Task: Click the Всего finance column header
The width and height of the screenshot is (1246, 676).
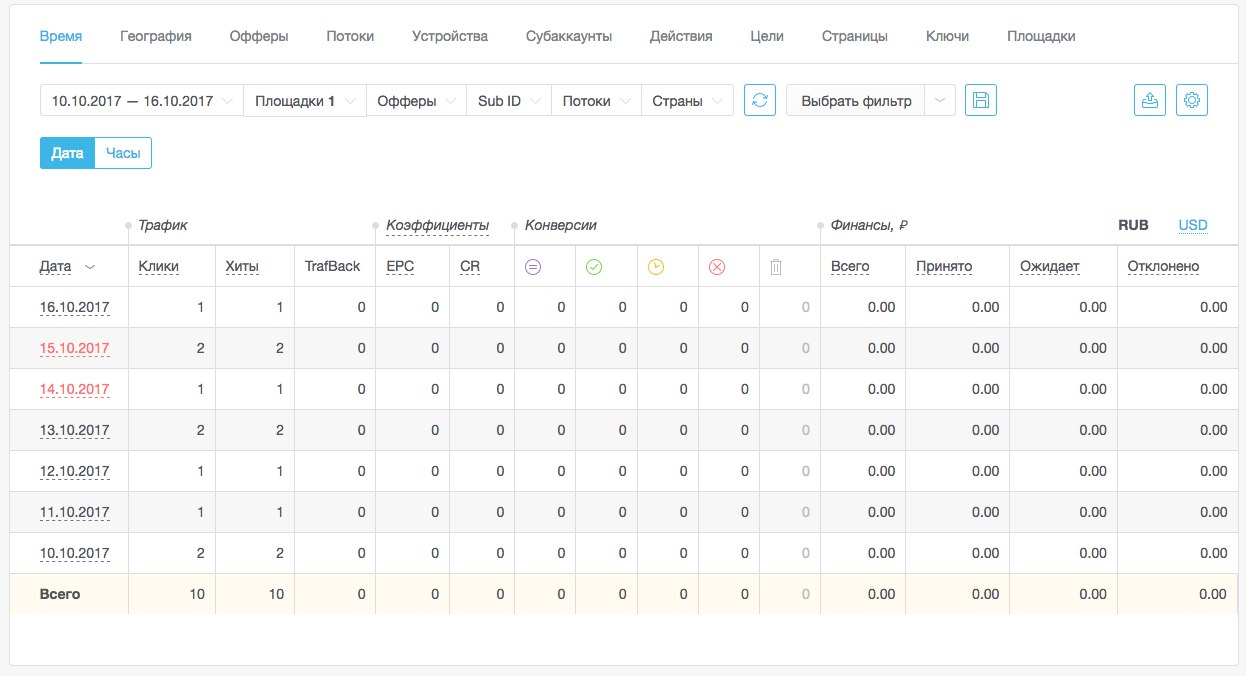Action: (850, 267)
